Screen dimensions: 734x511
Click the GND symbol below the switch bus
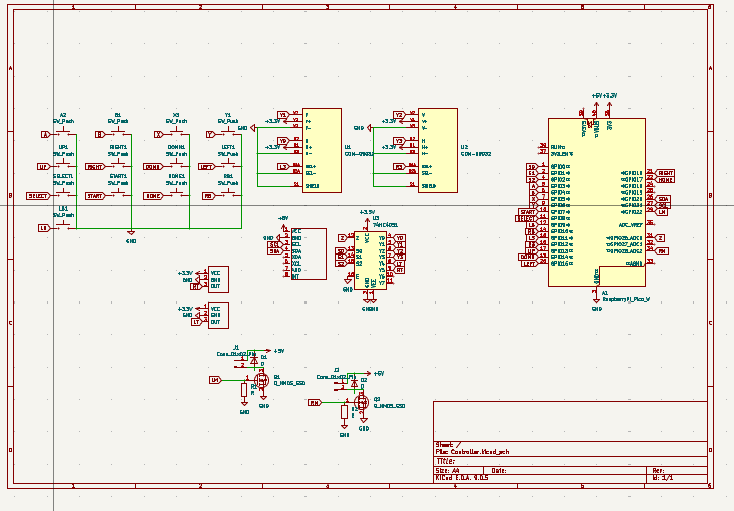(131, 233)
